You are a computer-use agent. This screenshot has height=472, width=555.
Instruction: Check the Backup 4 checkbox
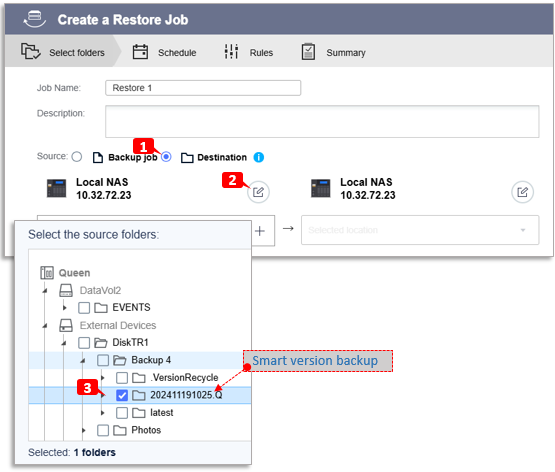point(103,360)
